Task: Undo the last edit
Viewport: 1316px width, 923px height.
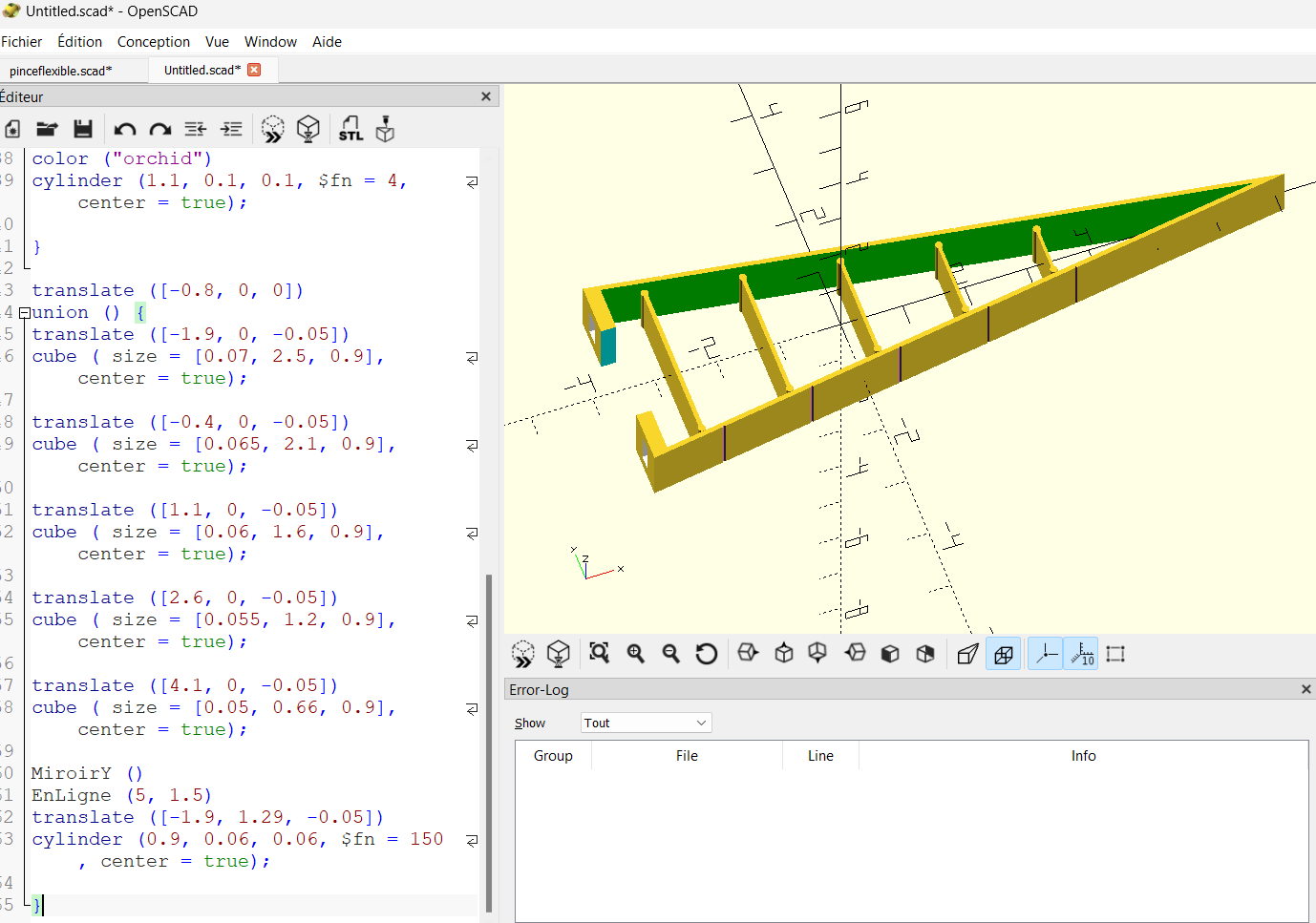Action: [124, 129]
